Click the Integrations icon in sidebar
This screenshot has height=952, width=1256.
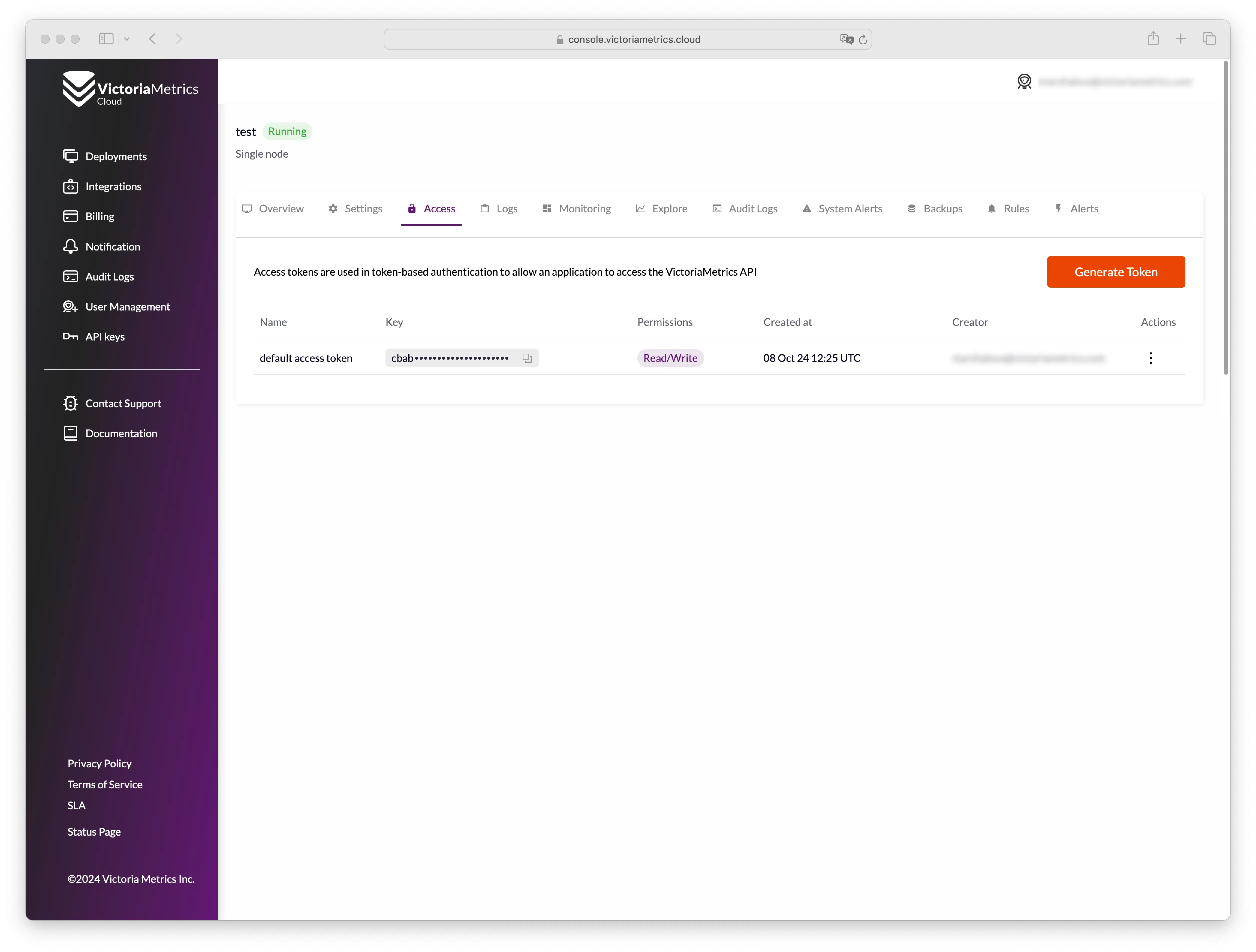point(71,186)
